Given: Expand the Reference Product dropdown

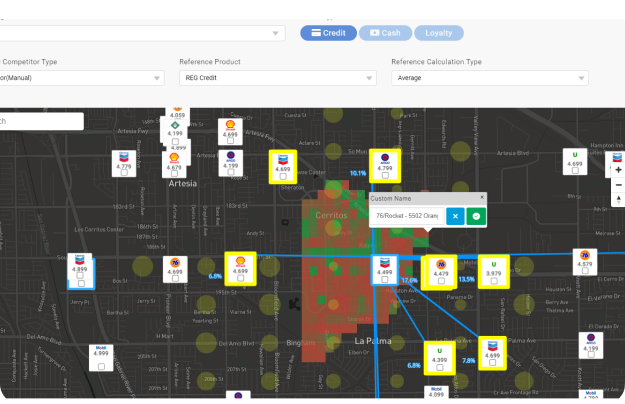Looking at the screenshot, I should tap(277, 78).
